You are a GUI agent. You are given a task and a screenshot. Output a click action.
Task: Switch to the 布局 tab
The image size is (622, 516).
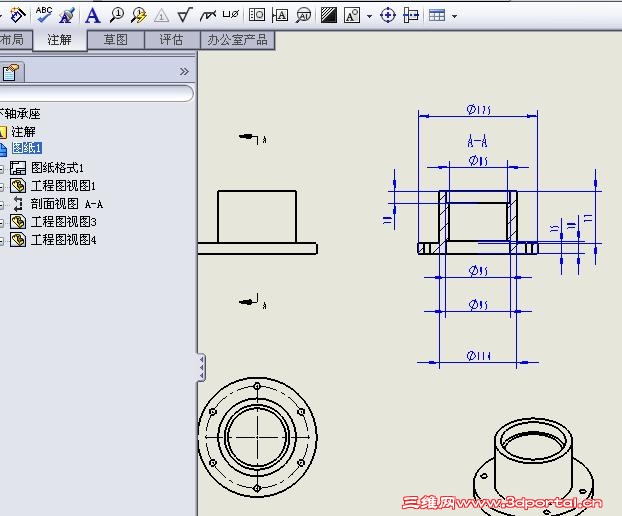[14, 40]
